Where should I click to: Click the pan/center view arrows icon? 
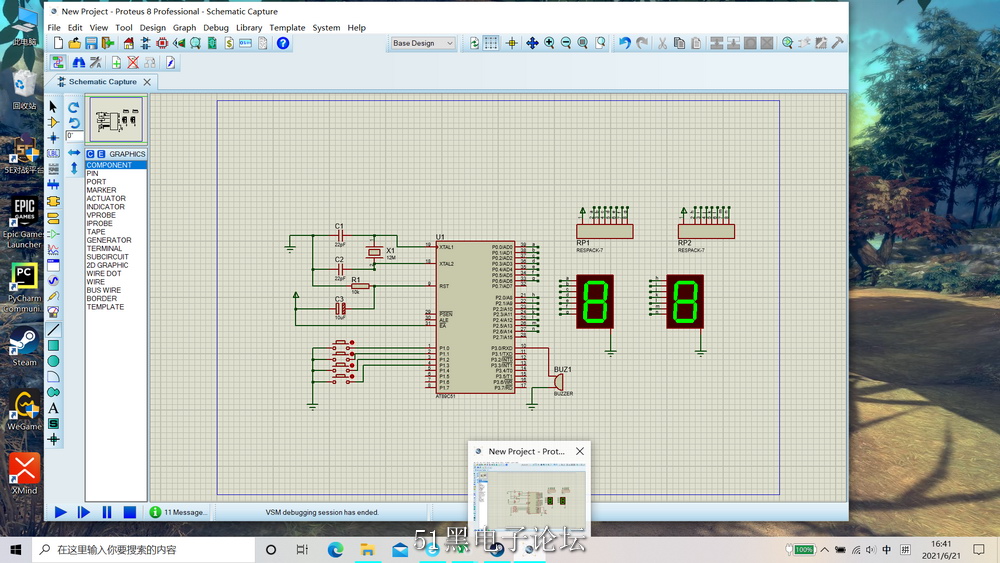532,43
